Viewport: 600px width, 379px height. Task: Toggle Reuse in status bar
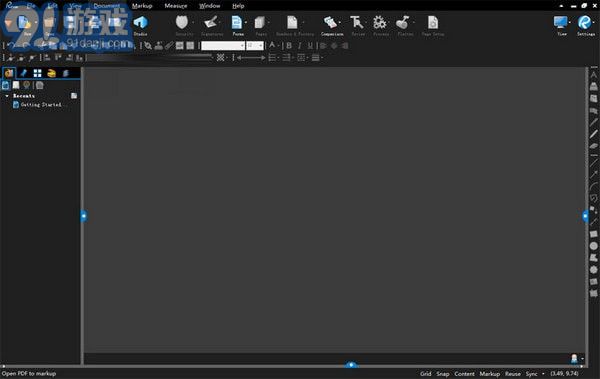(x=512, y=374)
